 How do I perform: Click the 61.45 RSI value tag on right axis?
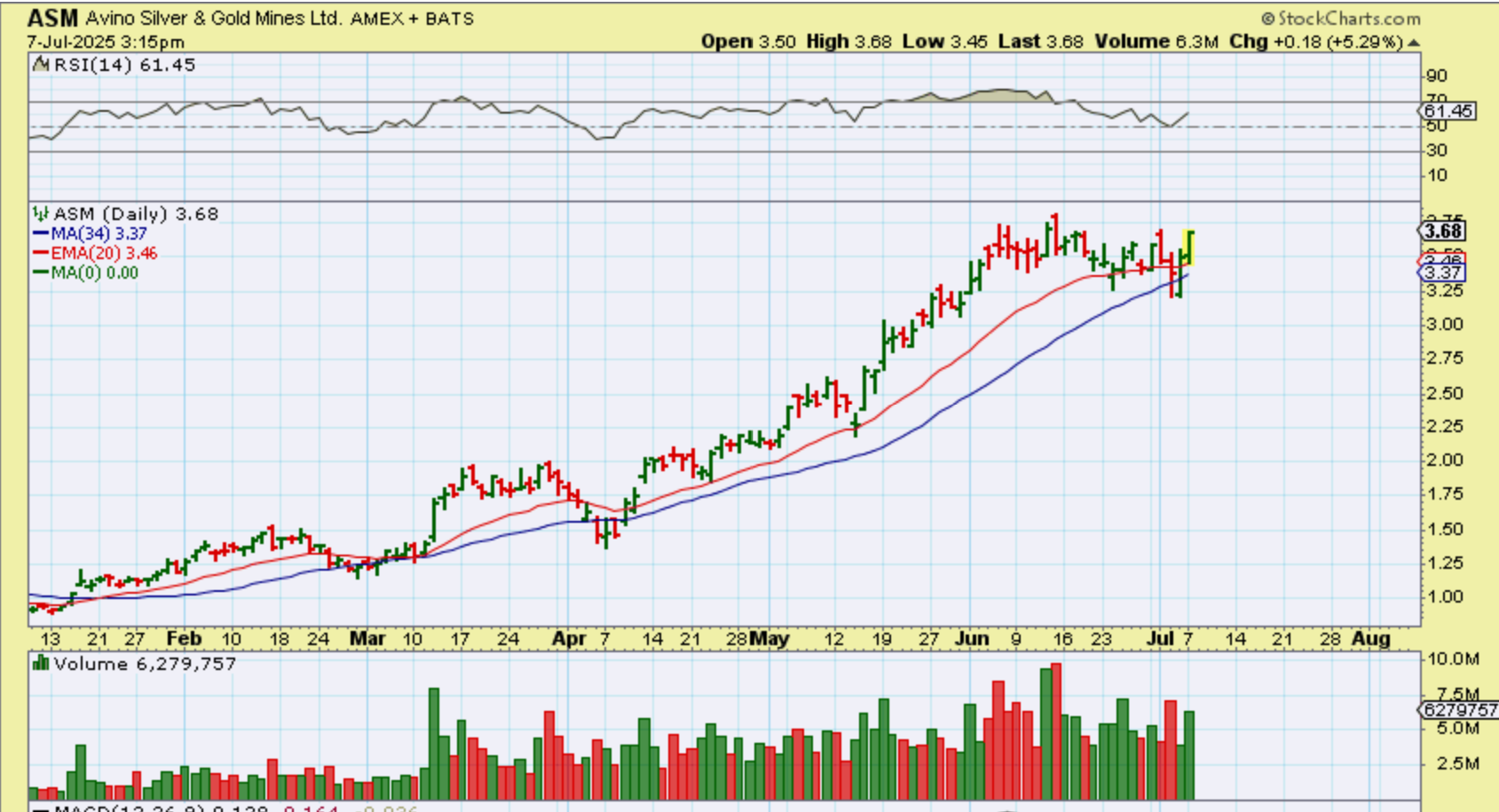point(1448,111)
